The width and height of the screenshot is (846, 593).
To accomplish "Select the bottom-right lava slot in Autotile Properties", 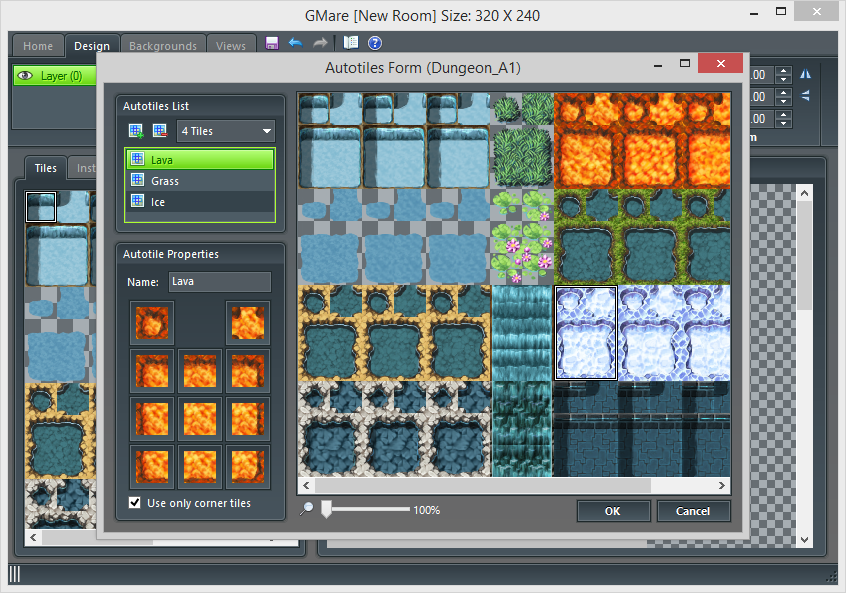I will click(x=248, y=467).
